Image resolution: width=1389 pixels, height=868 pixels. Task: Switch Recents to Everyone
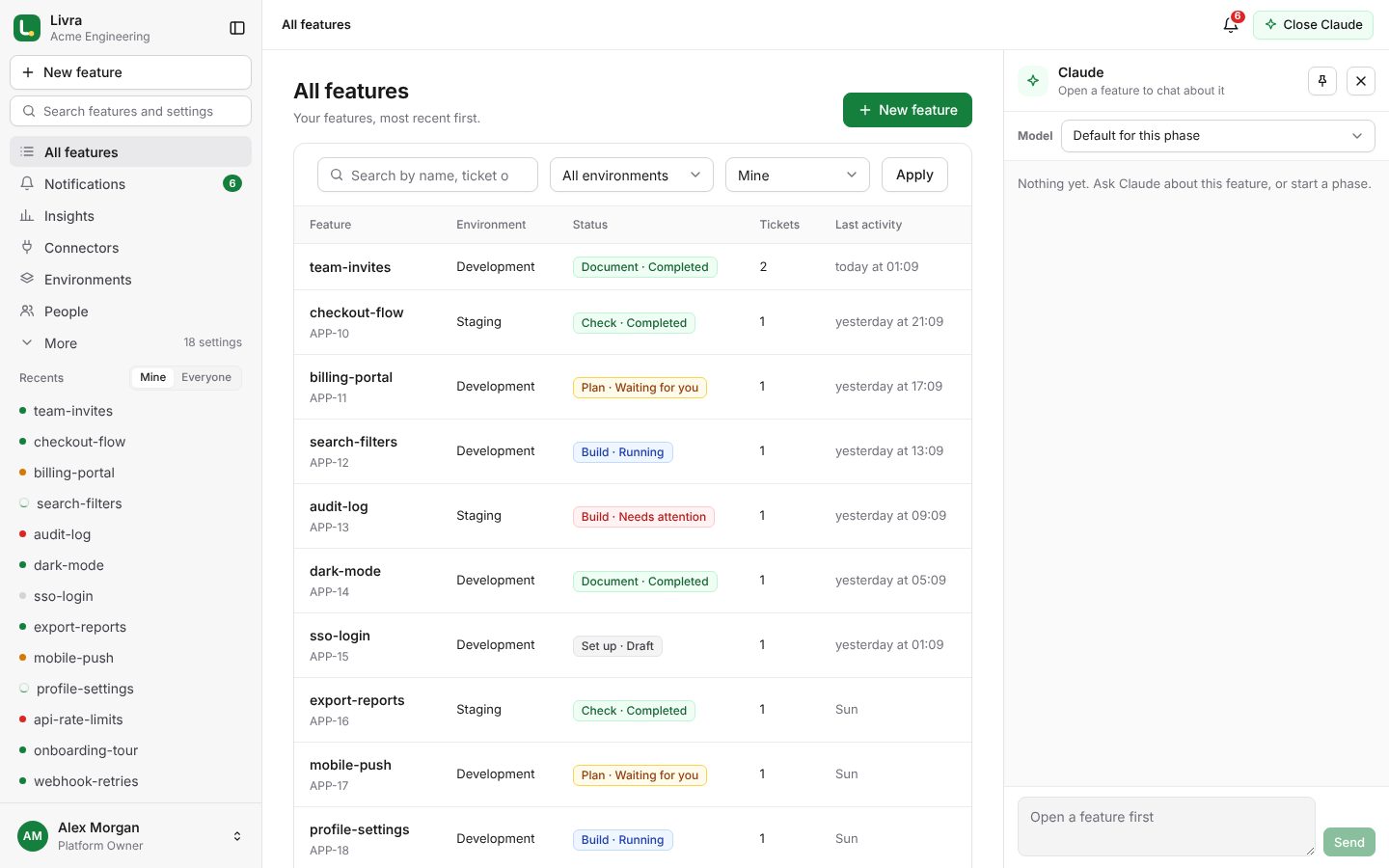[206, 378]
